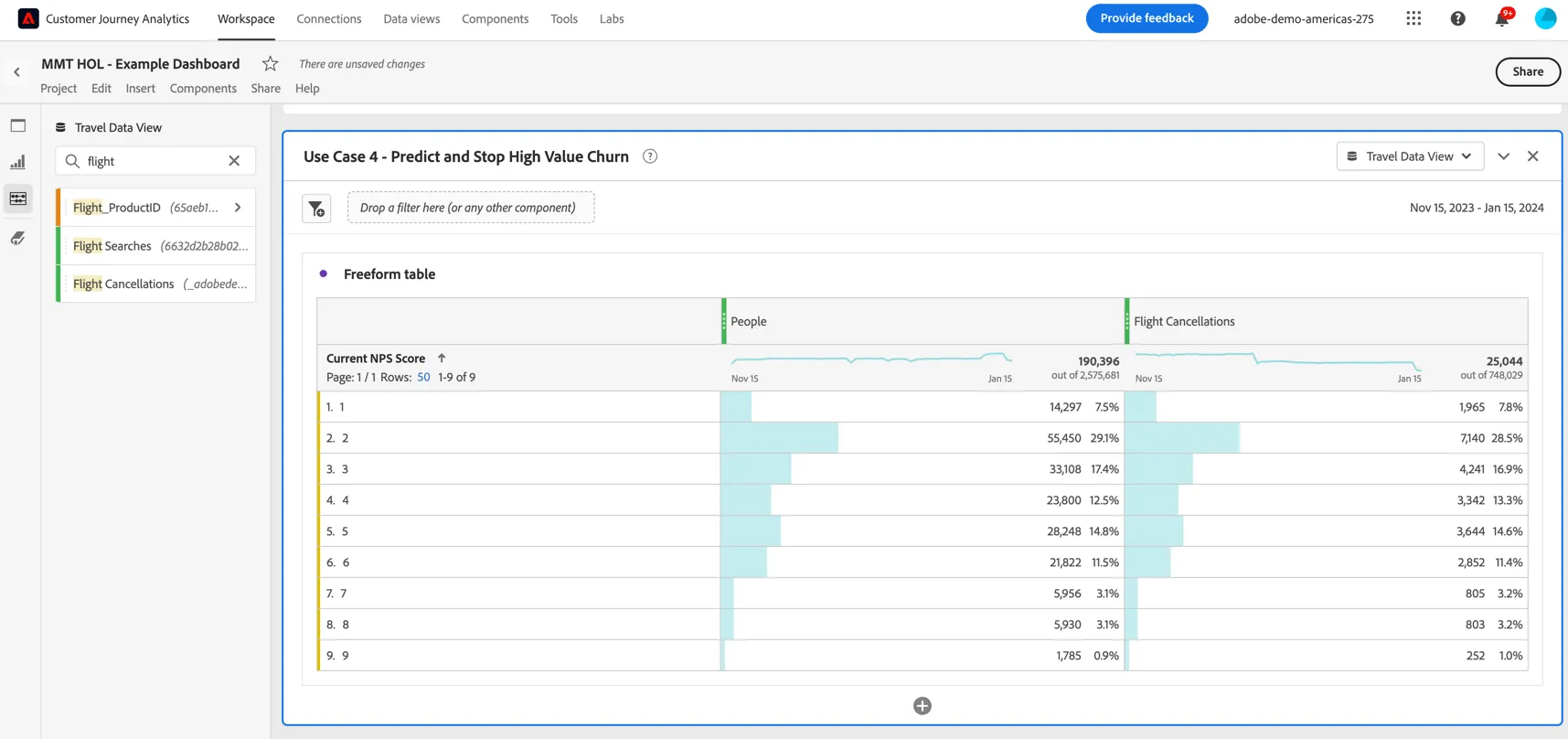Clear the flight search text

click(x=234, y=161)
